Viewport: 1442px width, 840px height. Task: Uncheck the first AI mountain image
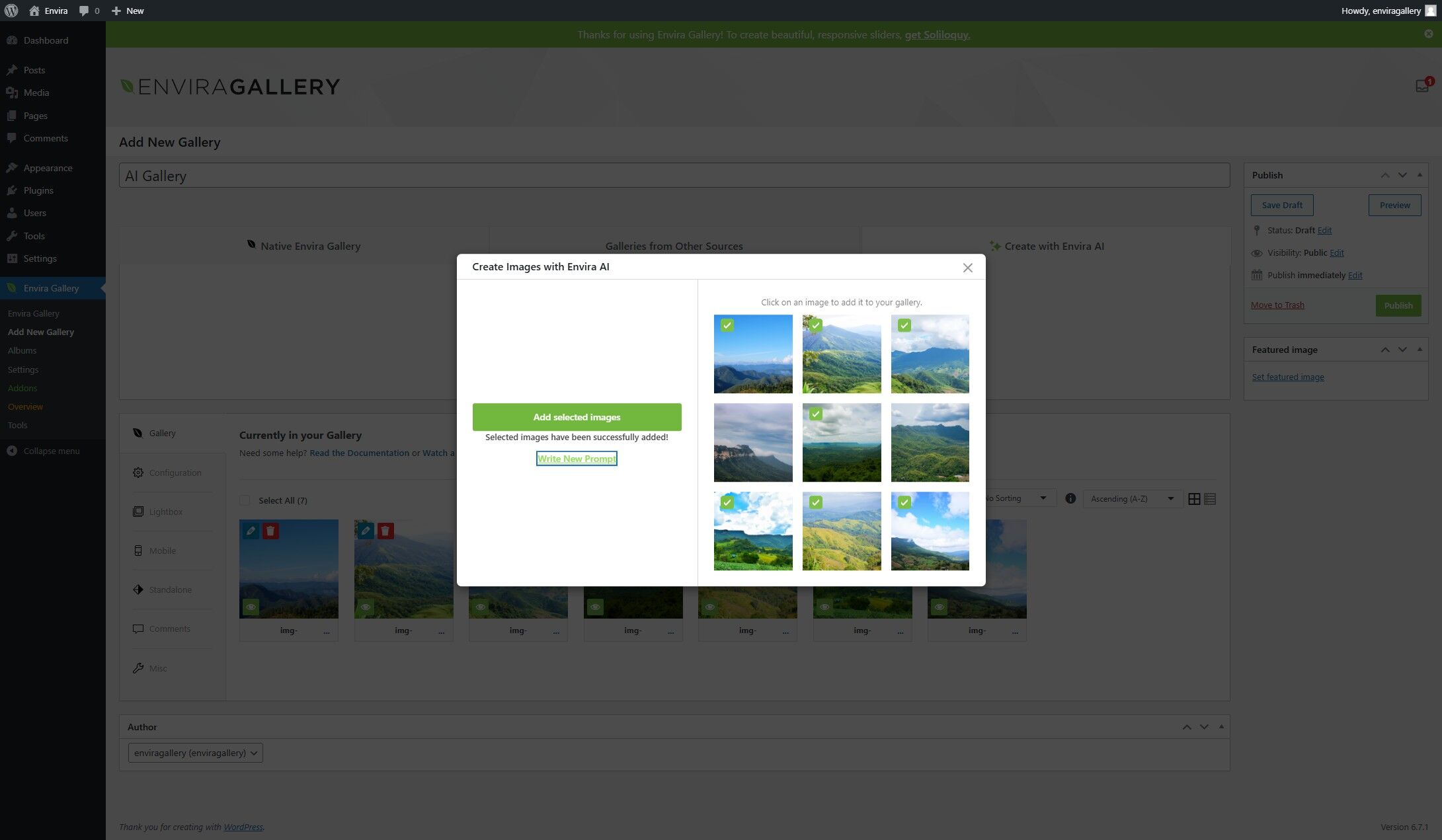[x=752, y=354]
